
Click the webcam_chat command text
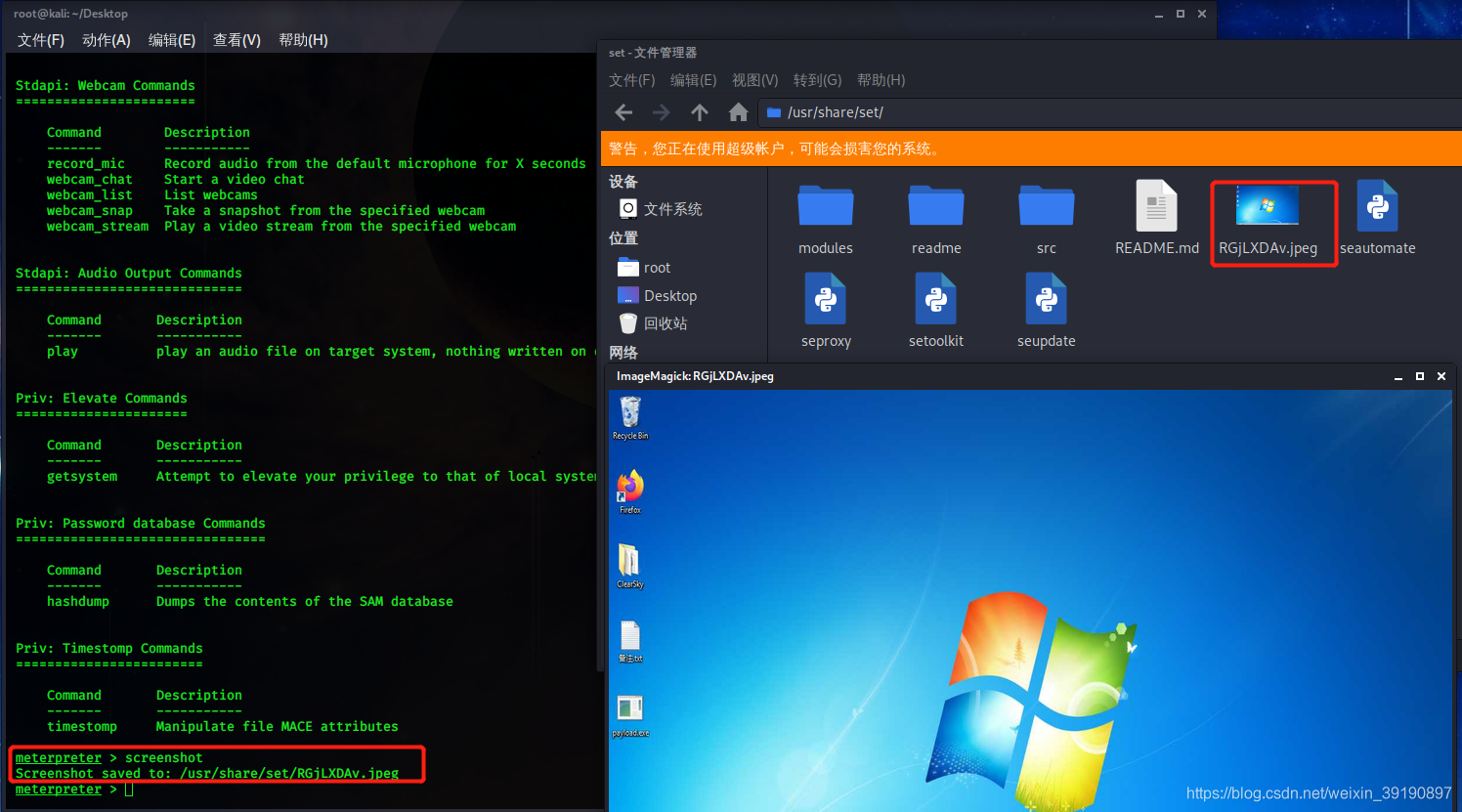coord(90,180)
